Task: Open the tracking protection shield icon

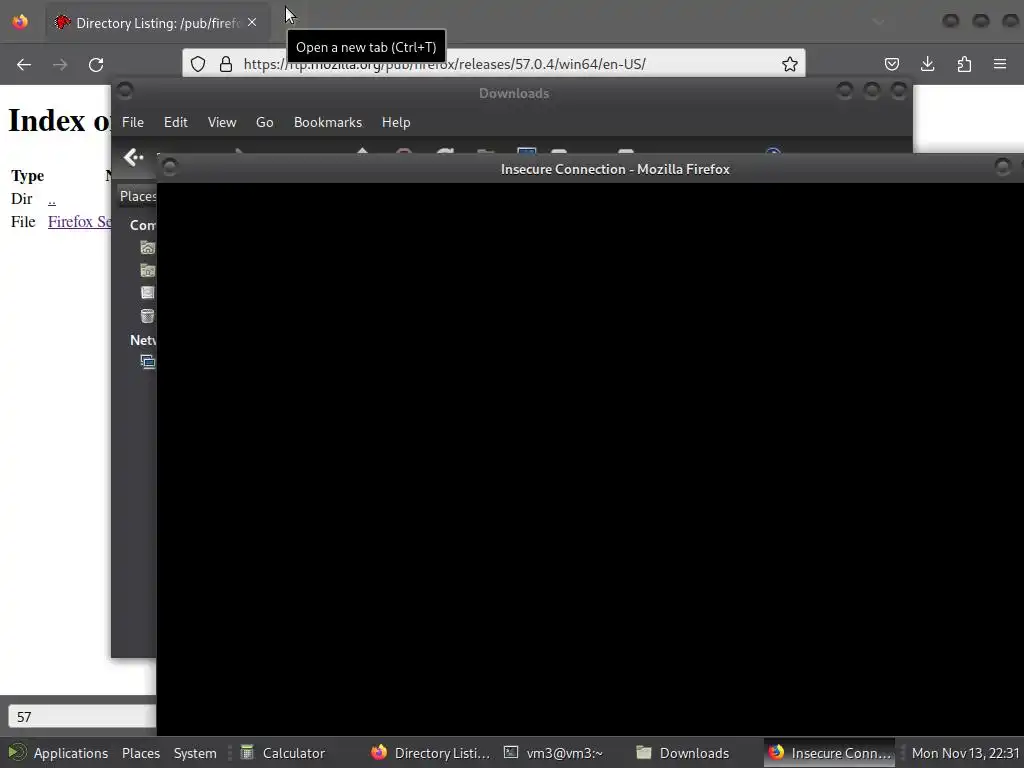Action: pos(198,64)
